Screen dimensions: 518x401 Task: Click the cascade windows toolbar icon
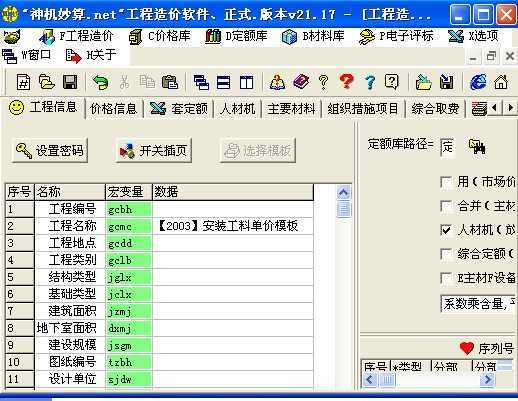(x=201, y=82)
